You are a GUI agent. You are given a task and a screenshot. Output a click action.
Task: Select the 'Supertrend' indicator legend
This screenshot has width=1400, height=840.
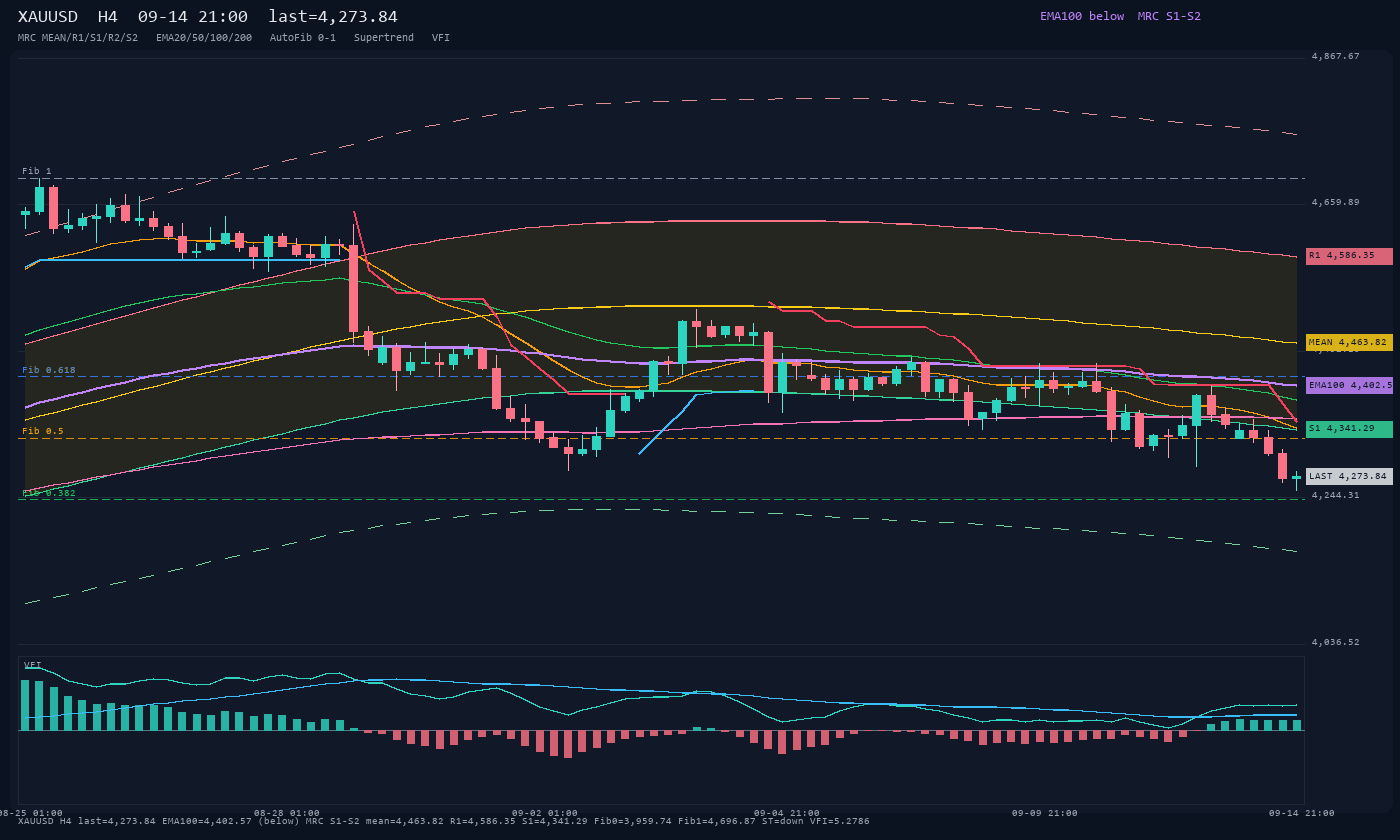pyautogui.click(x=384, y=38)
